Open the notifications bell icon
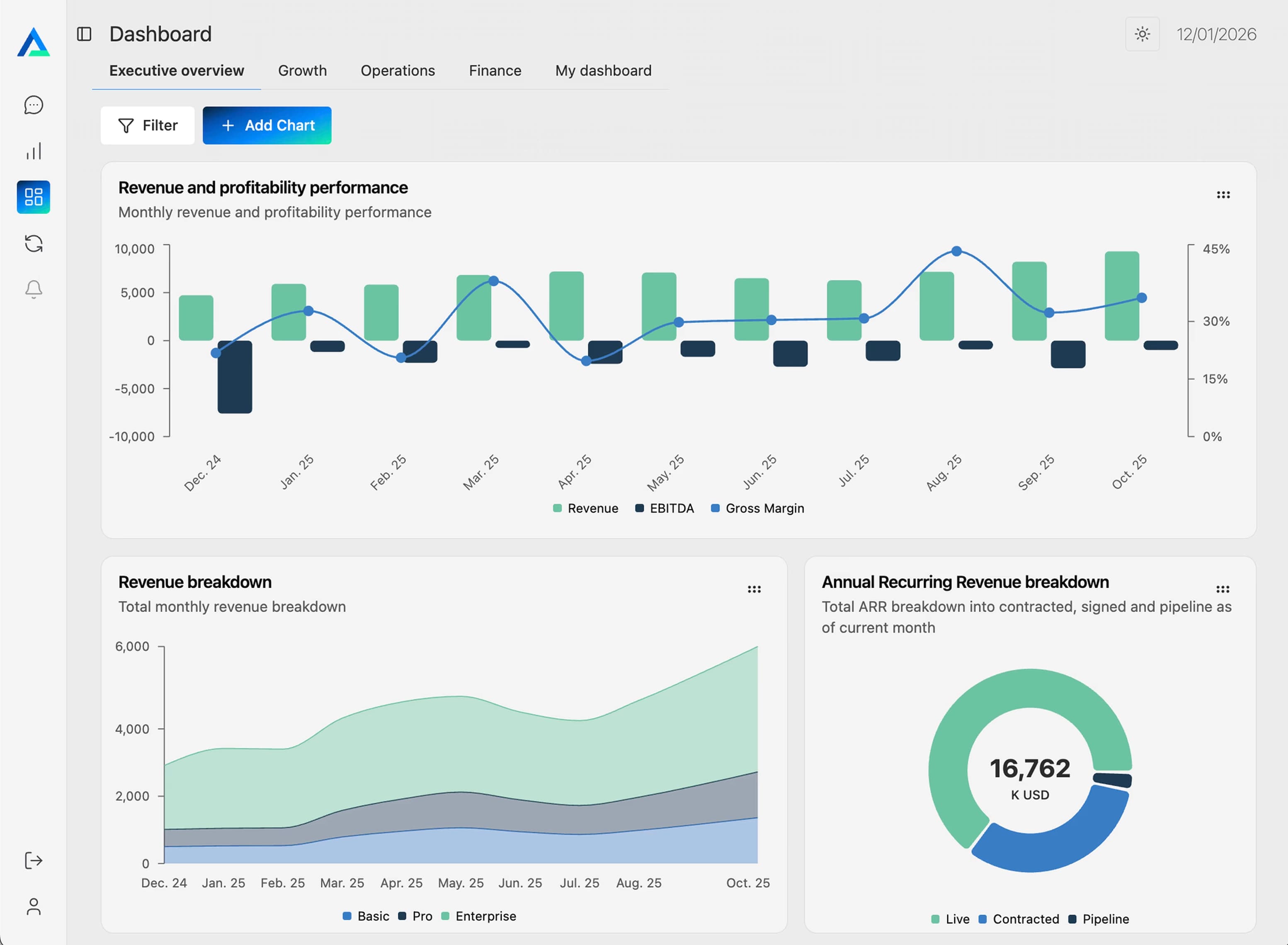The image size is (1288, 945). point(34,289)
